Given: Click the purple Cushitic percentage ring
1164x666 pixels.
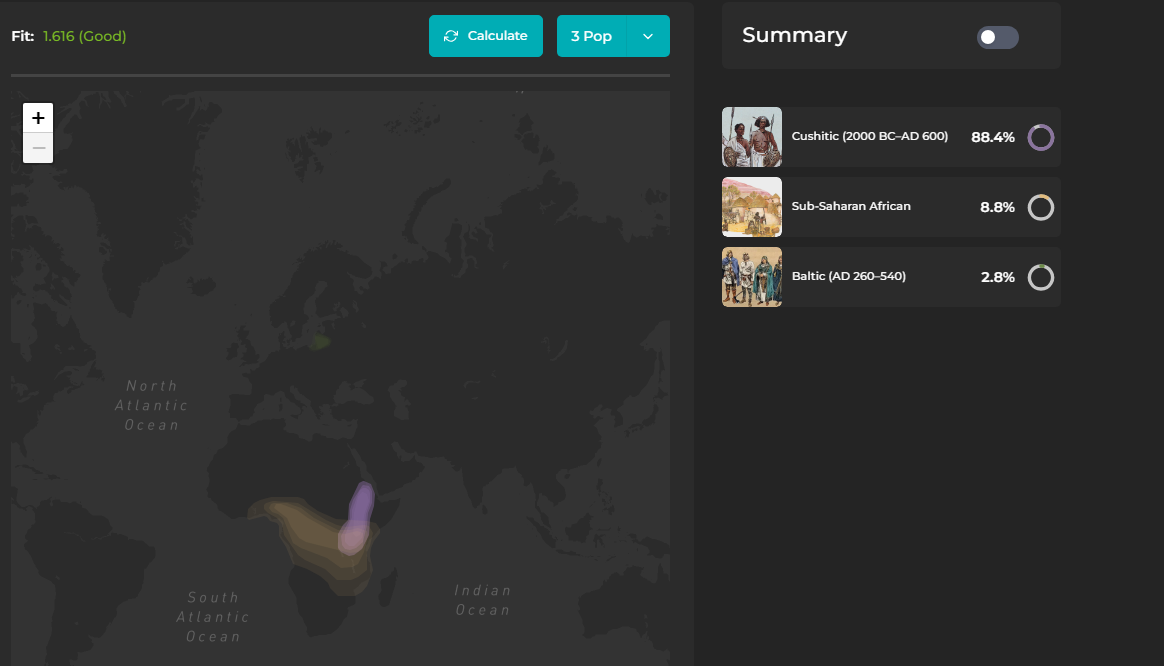Looking at the screenshot, I should tap(1041, 137).
